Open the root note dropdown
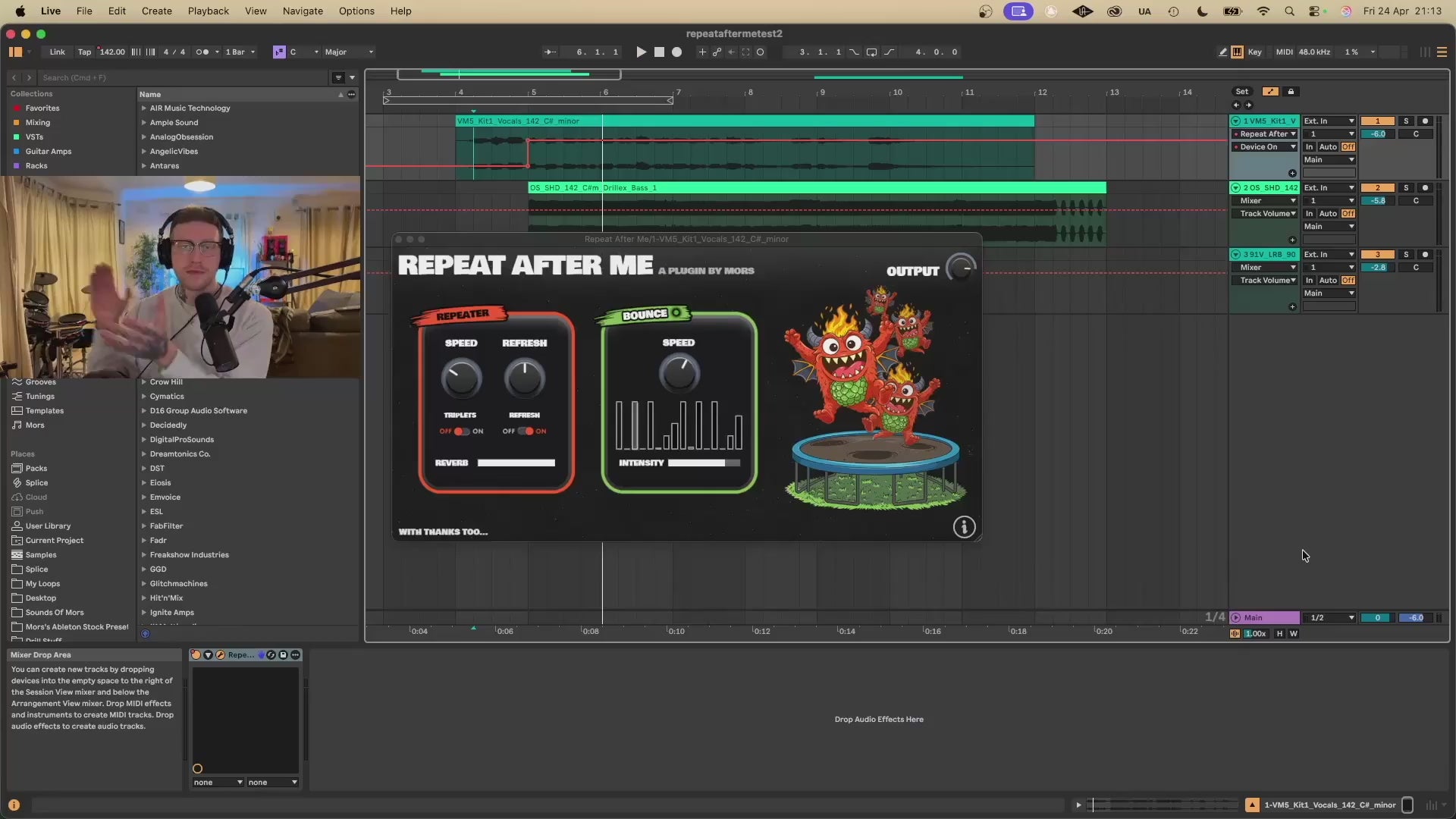Image resolution: width=1456 pixels, height=819 pixels. pos(304,52)
